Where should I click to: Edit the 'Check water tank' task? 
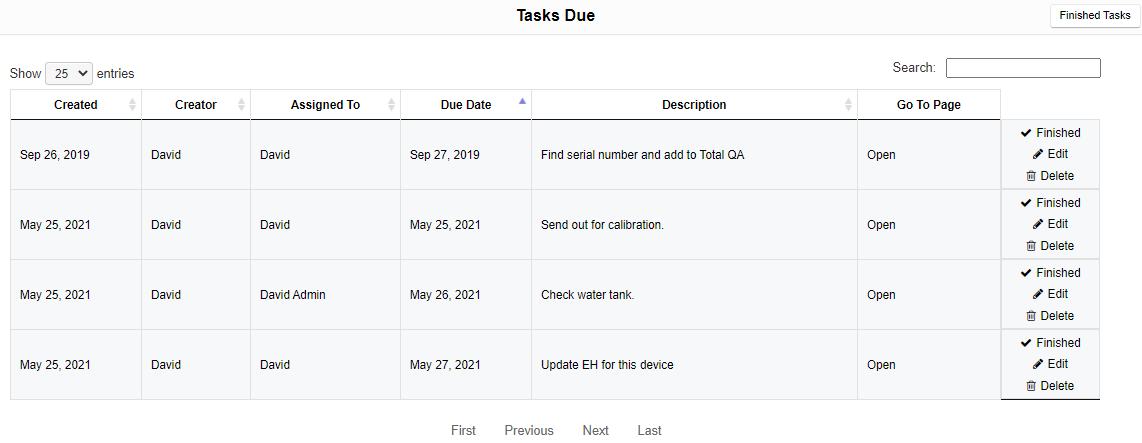[1050, 294]
